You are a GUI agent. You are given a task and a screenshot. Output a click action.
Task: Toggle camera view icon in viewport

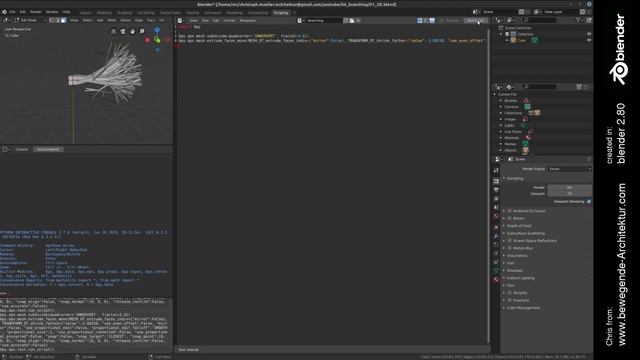[x=123, y=31]
